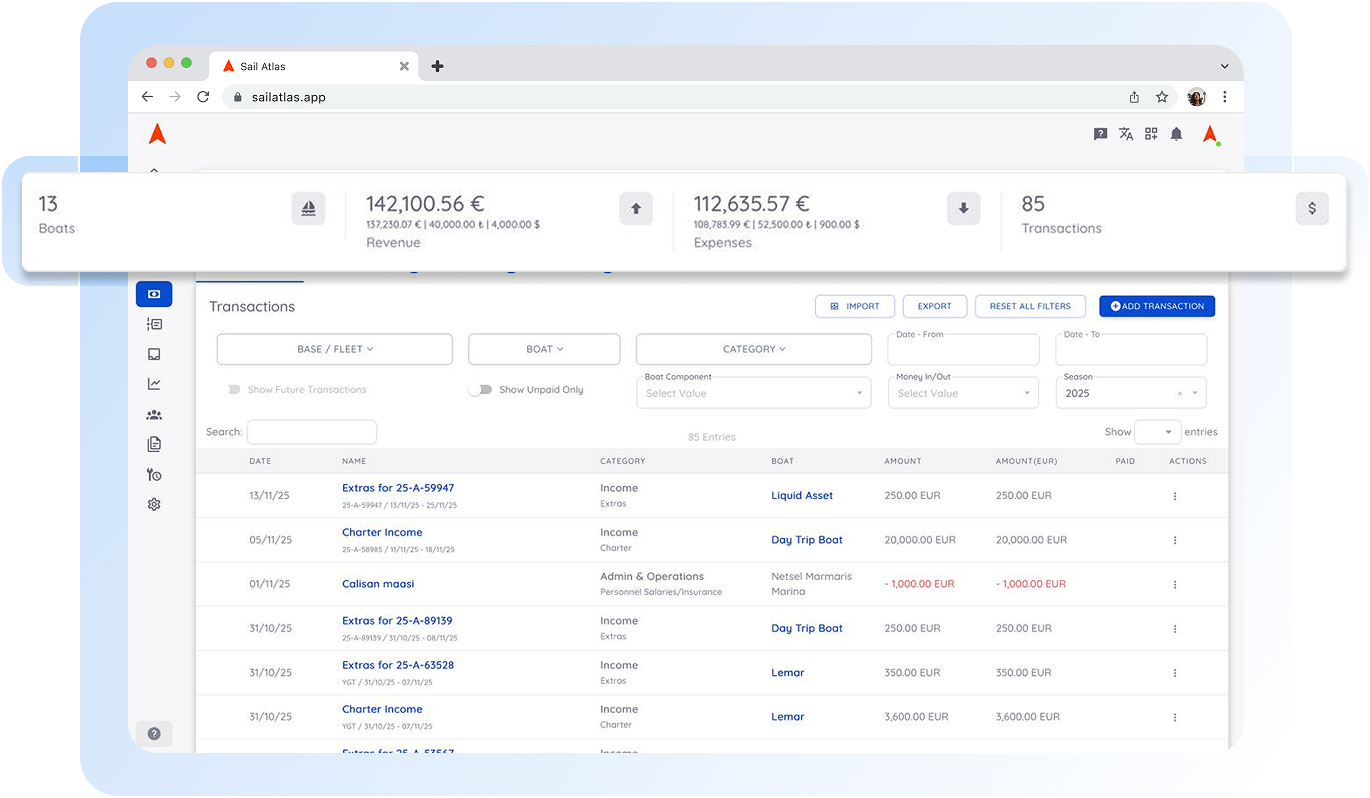Viewport: 1370px width, 798px height.
Task: Open Sail Atlas settings via the gear icon
Action: [154, 504]
